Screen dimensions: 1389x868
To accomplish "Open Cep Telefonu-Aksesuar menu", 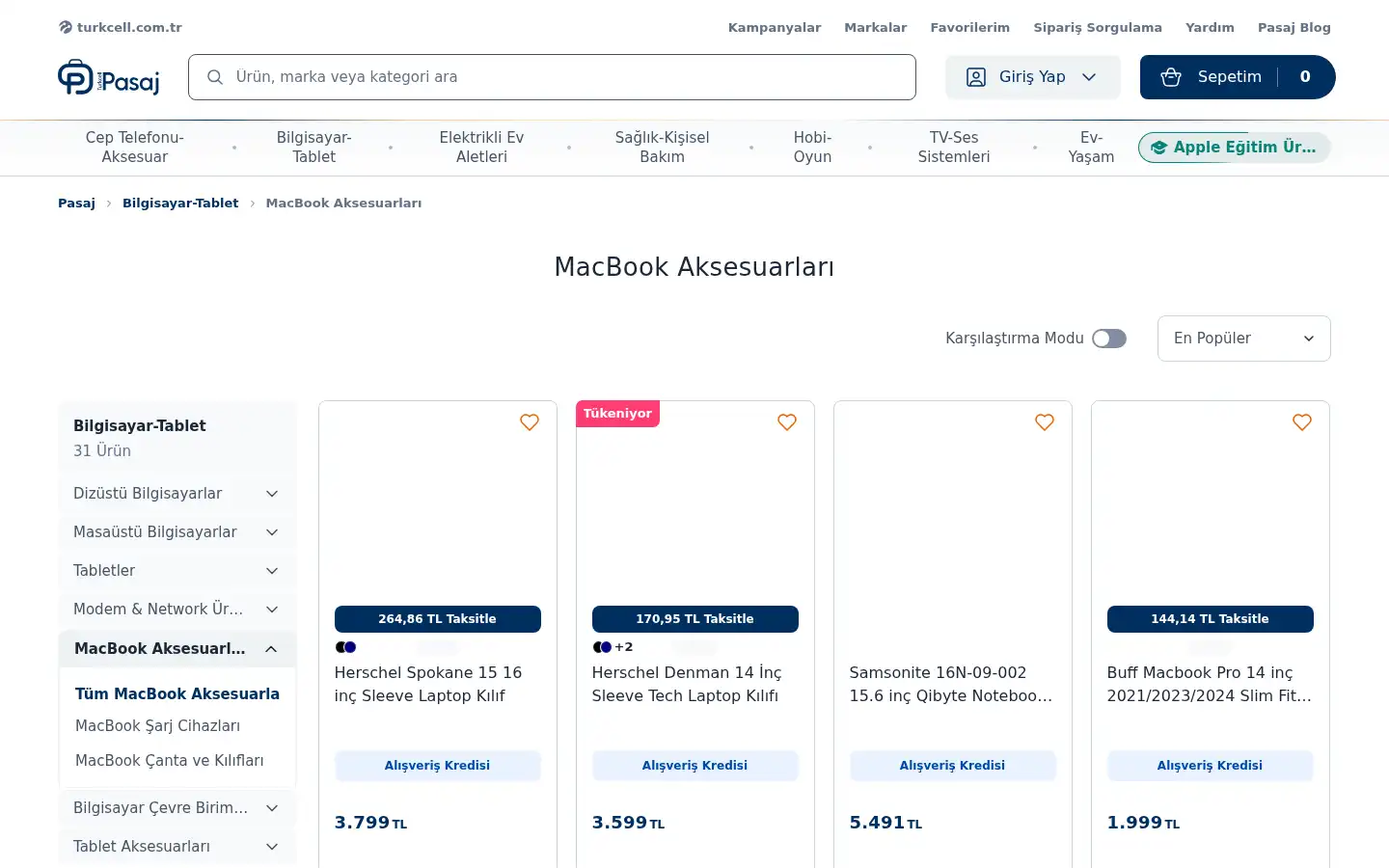I will 135,148.
